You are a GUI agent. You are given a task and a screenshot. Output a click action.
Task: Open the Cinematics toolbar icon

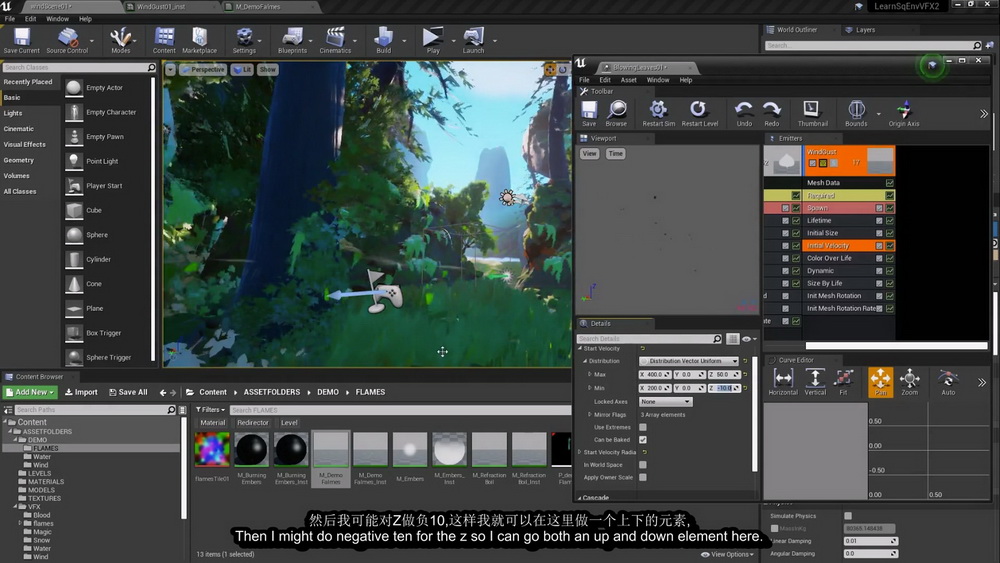coord(335,41)
